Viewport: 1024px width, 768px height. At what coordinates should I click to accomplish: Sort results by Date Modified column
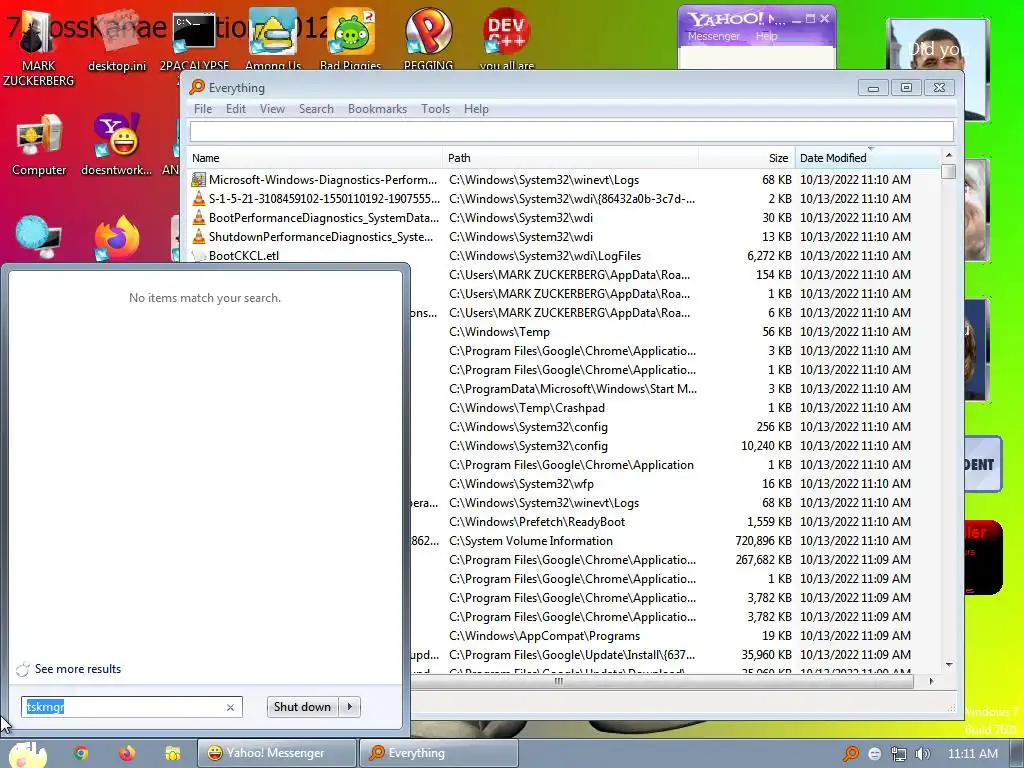click(868, 158)
